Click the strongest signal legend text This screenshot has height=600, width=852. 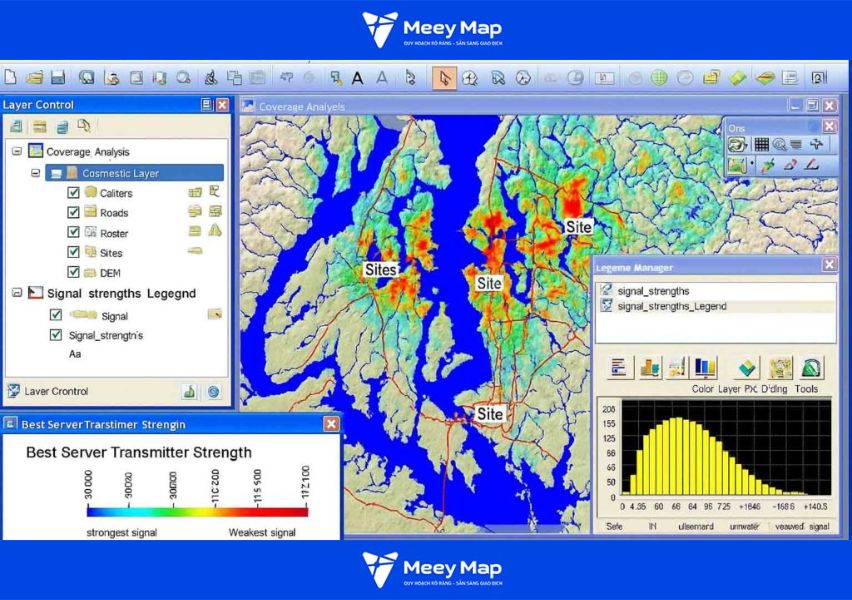pos(122,533)
